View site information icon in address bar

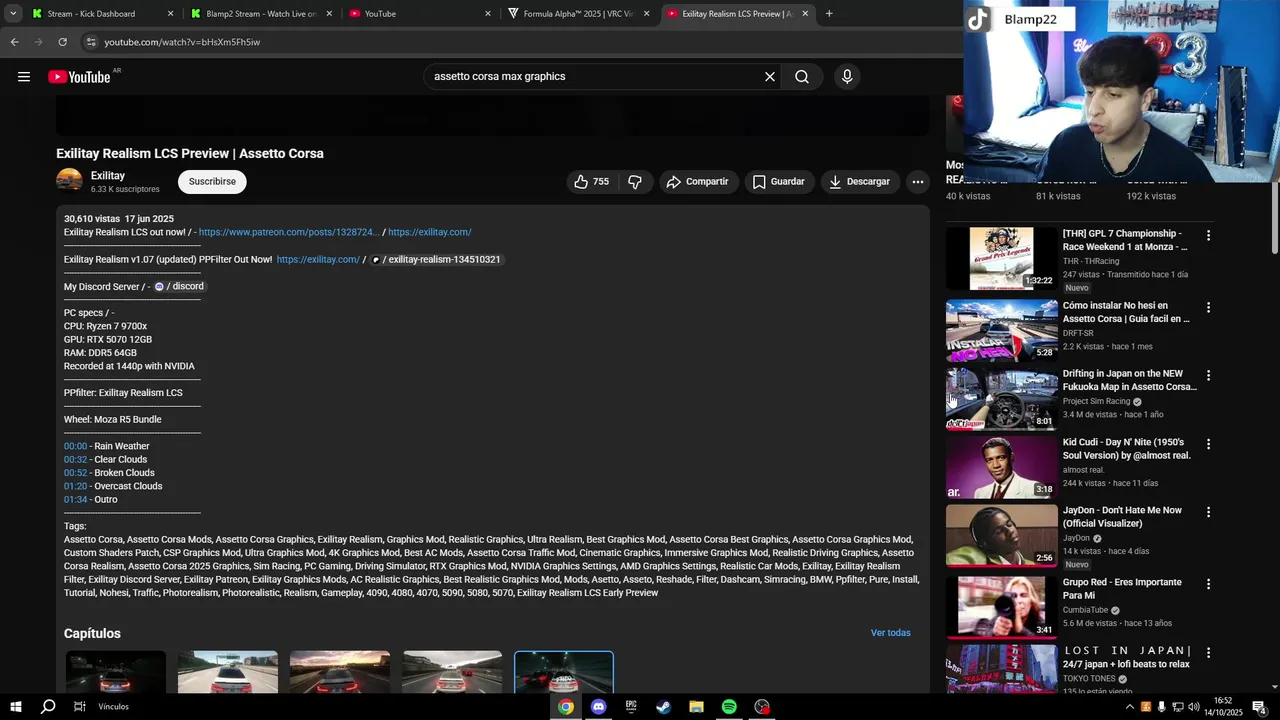(91, 42)
